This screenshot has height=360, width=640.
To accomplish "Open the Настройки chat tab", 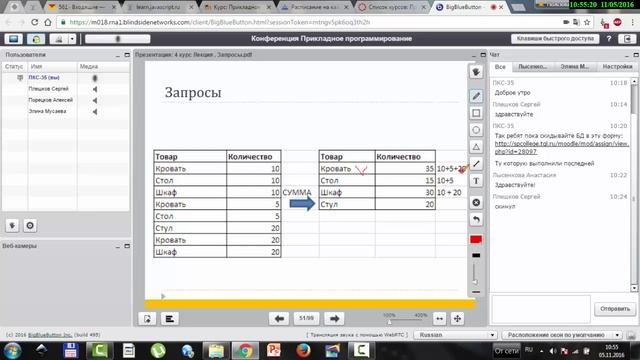I will pyautogui.click(x=617, y=67).
